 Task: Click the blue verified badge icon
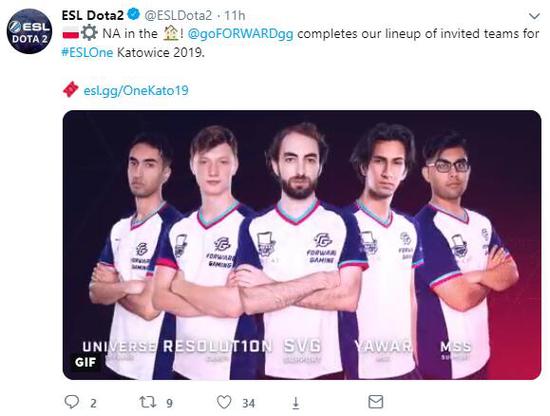134,15
